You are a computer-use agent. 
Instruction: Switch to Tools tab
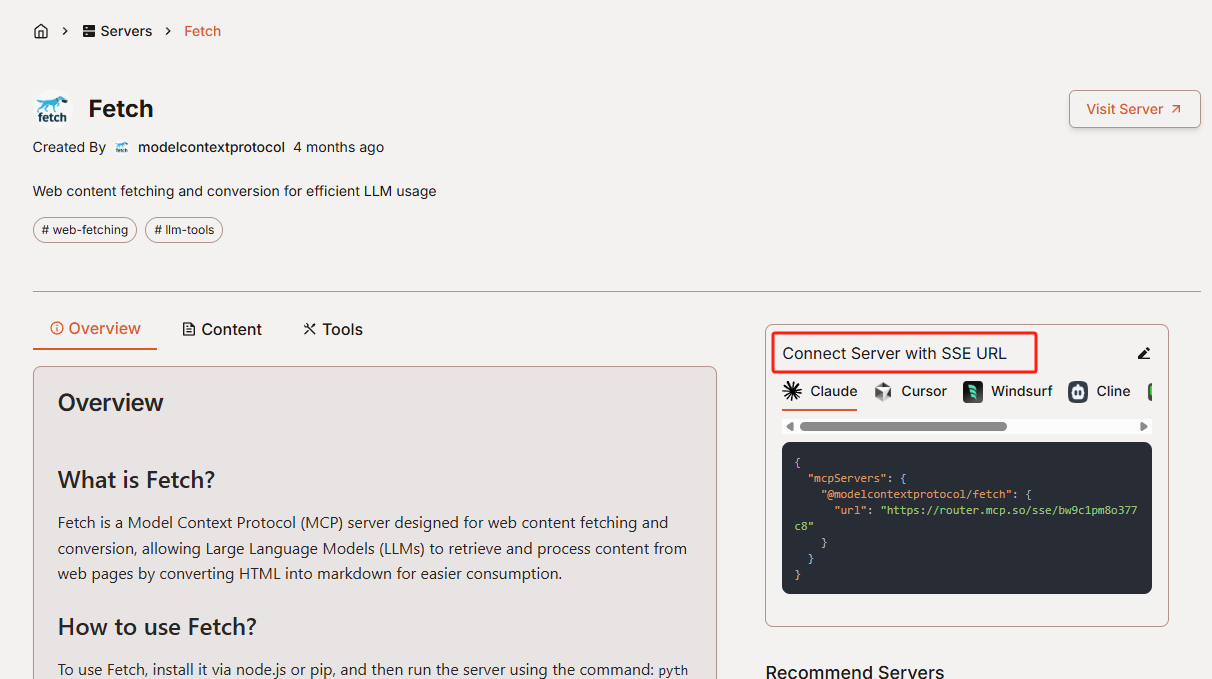point(333,329)
